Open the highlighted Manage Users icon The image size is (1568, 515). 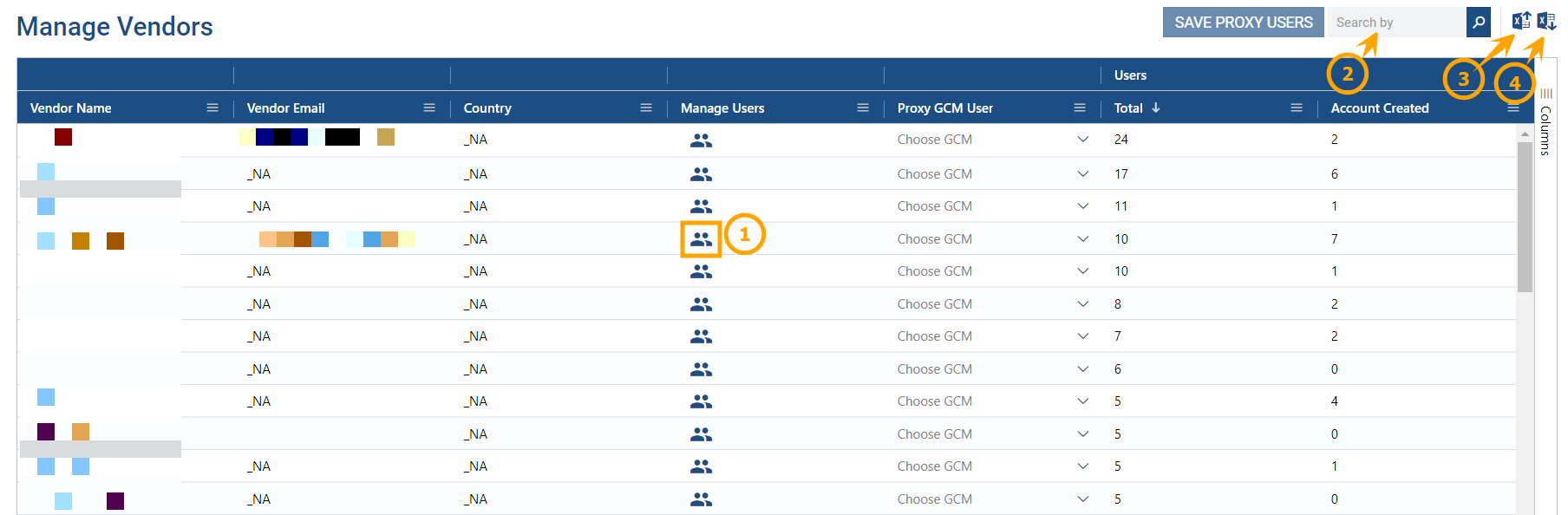tap(701, 239)
